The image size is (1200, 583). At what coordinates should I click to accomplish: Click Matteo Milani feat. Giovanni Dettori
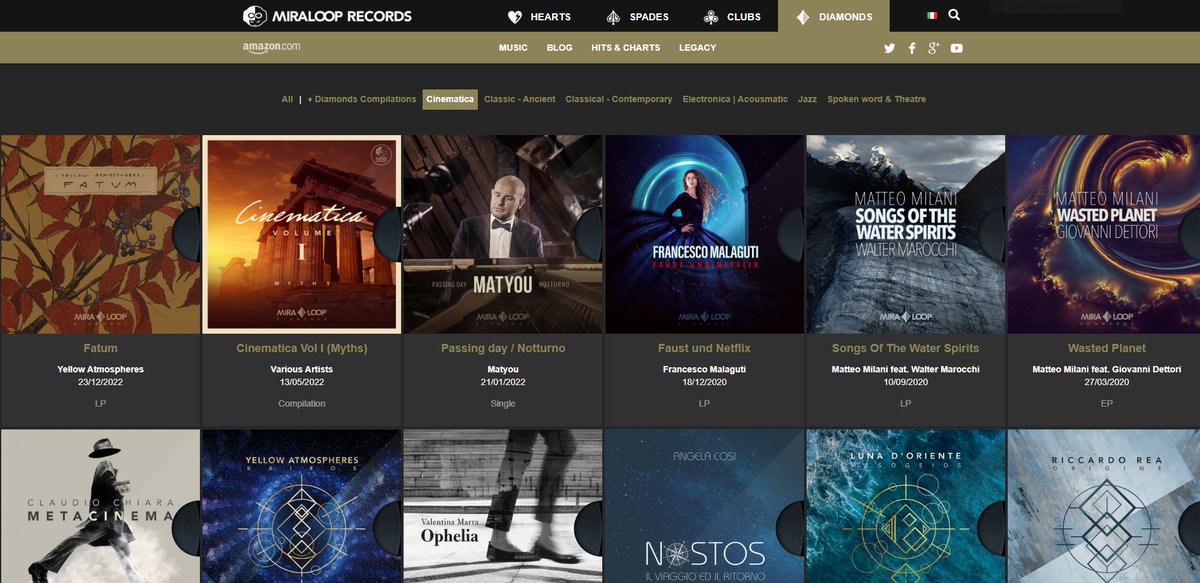point(1107,369)
